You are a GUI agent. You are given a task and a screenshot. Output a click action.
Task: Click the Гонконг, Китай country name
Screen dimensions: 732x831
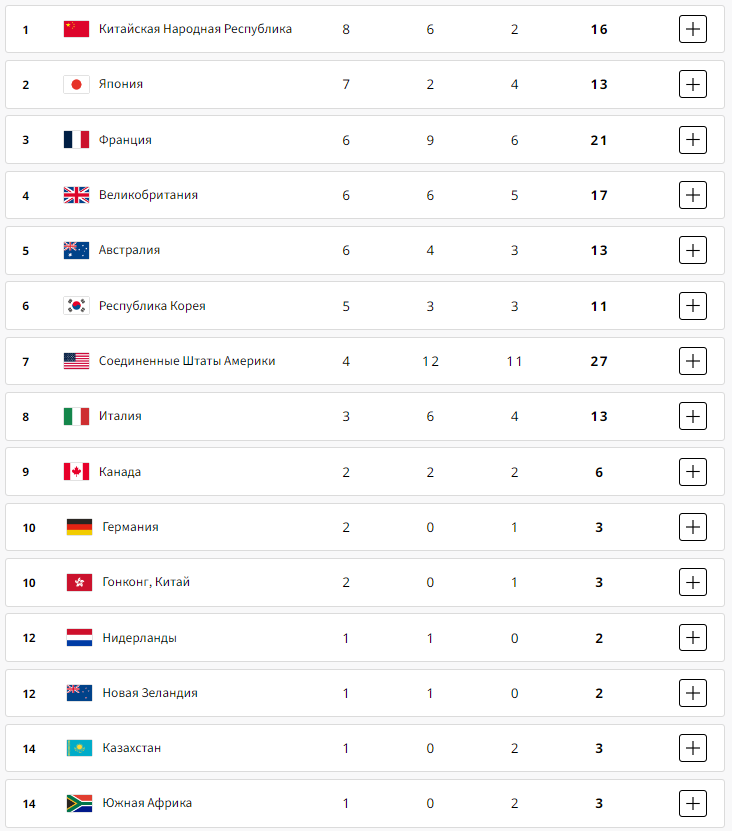[146, 582]
